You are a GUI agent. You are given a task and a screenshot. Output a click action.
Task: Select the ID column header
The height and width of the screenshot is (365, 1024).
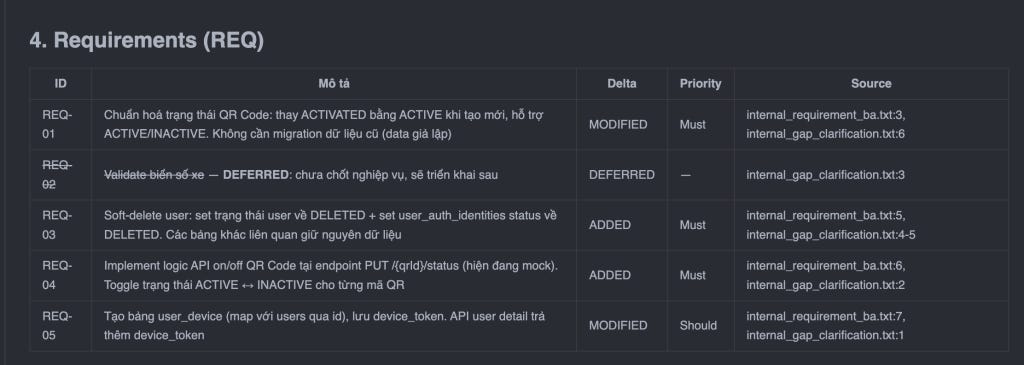tap(60, 84)
